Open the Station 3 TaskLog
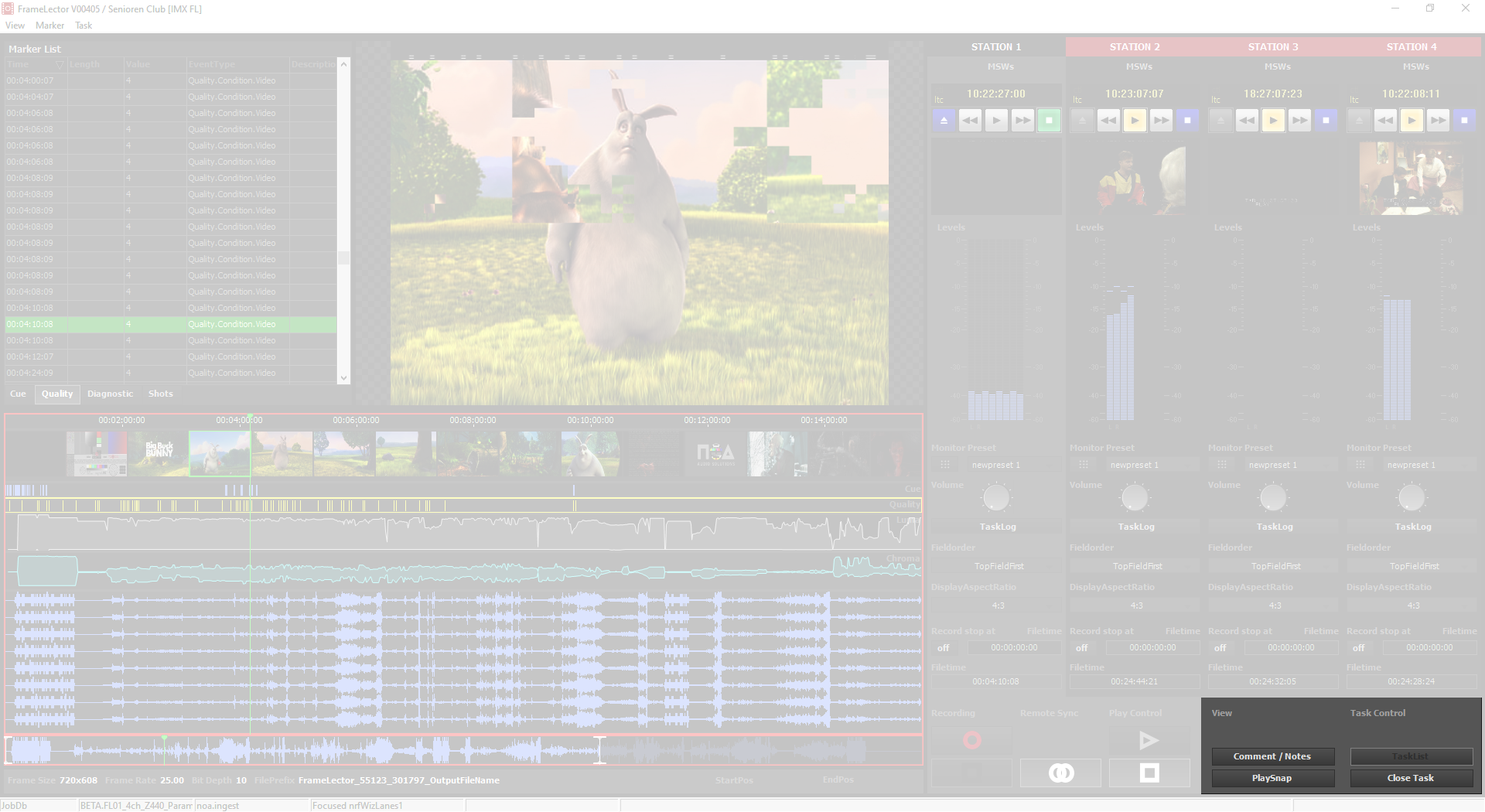 click(x=1275, y=527)
